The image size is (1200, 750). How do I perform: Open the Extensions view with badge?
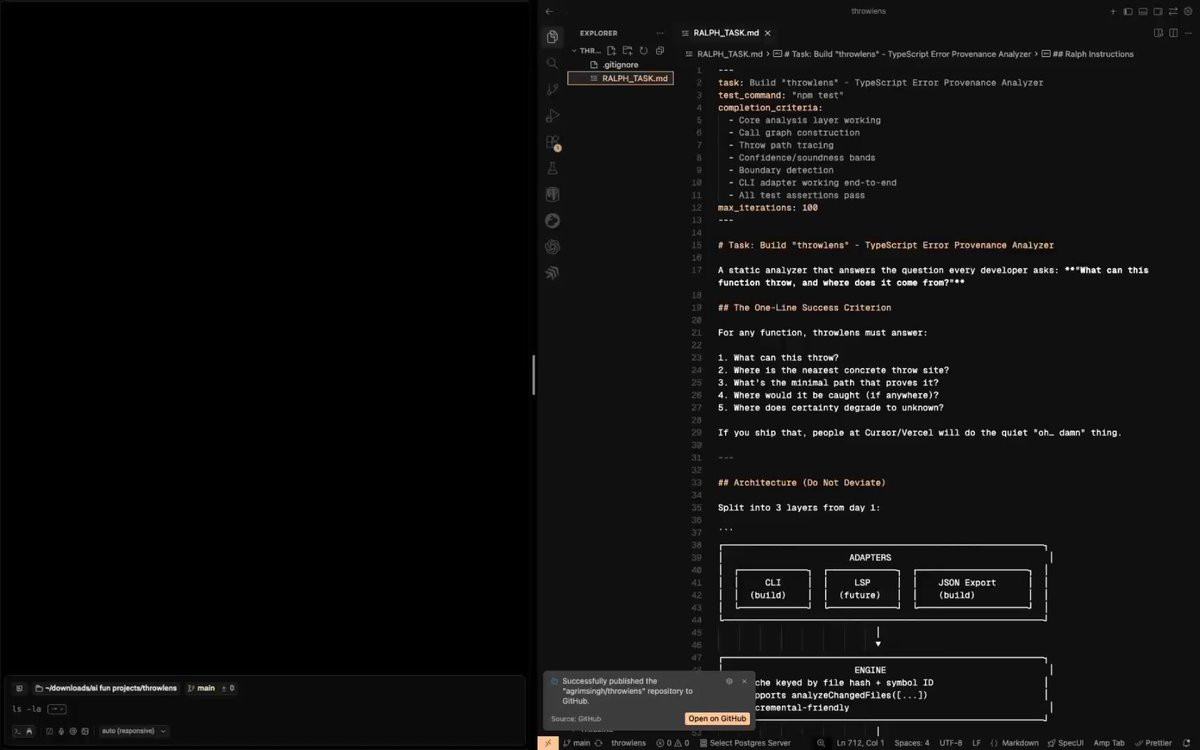(x=553, y=143)
